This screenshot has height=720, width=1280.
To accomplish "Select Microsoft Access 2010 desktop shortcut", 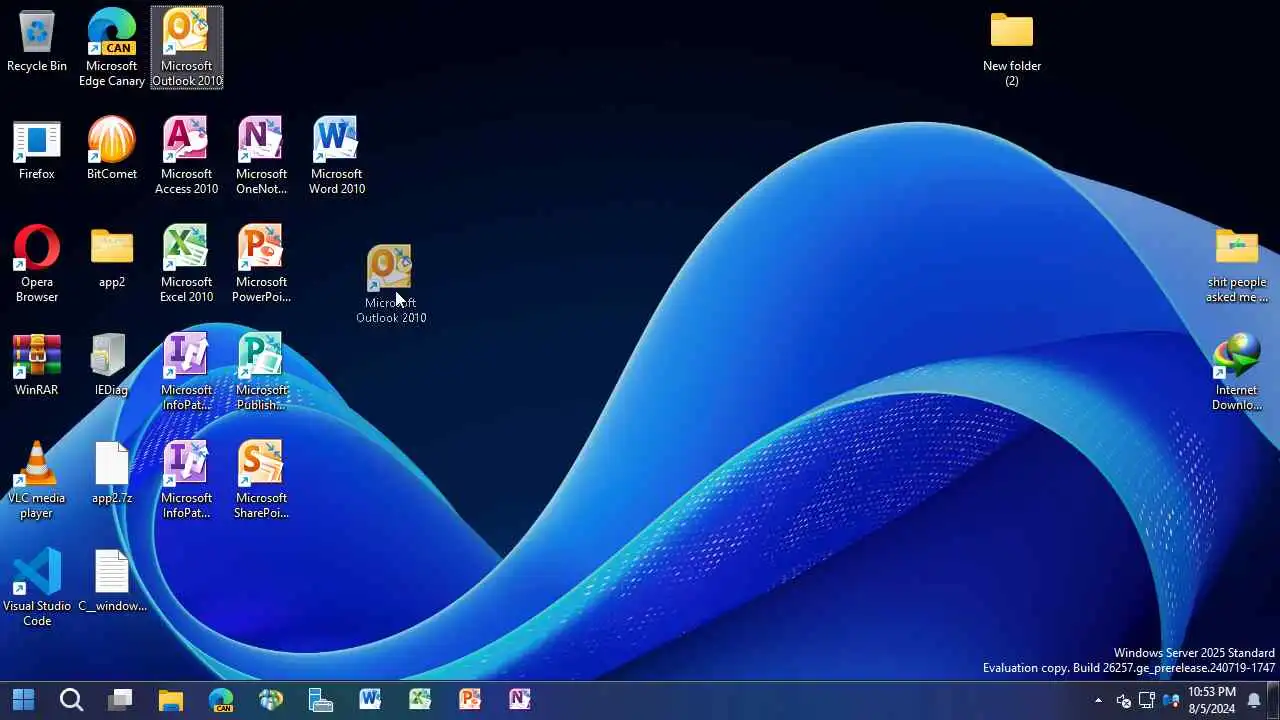I will [187, 156].
